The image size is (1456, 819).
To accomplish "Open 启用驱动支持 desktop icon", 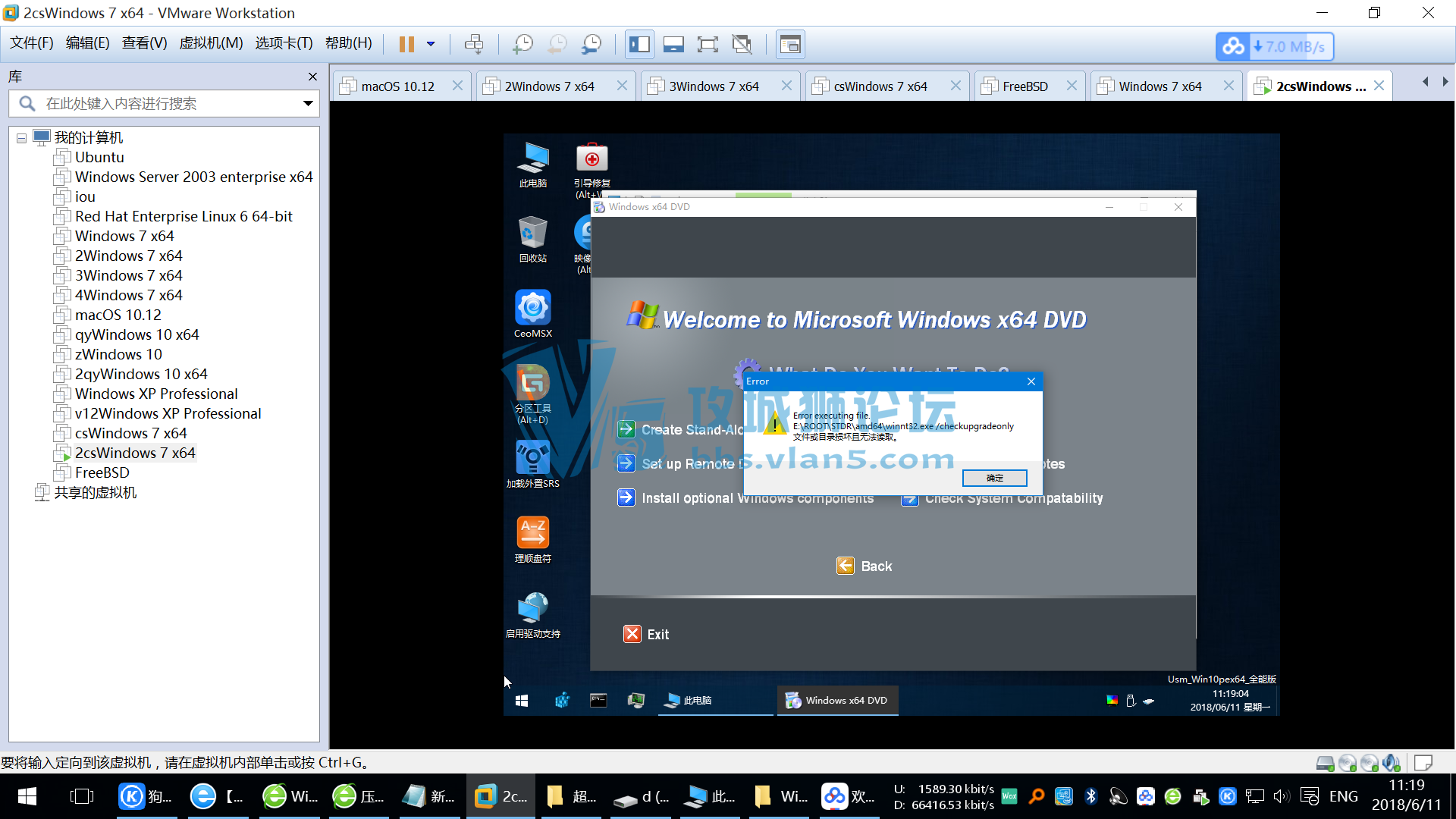I will [x=533, y=614].
